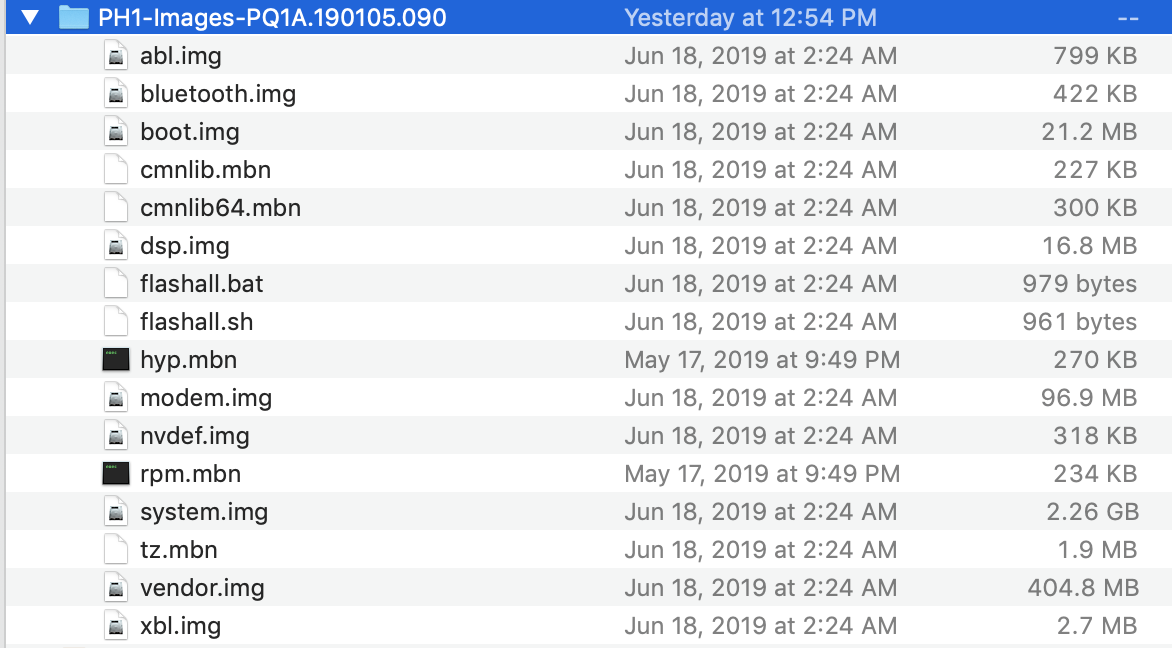The height and width of the screenshot is (648, 1172).
Task: Select the boot.img file name
Action: (190, 132)
